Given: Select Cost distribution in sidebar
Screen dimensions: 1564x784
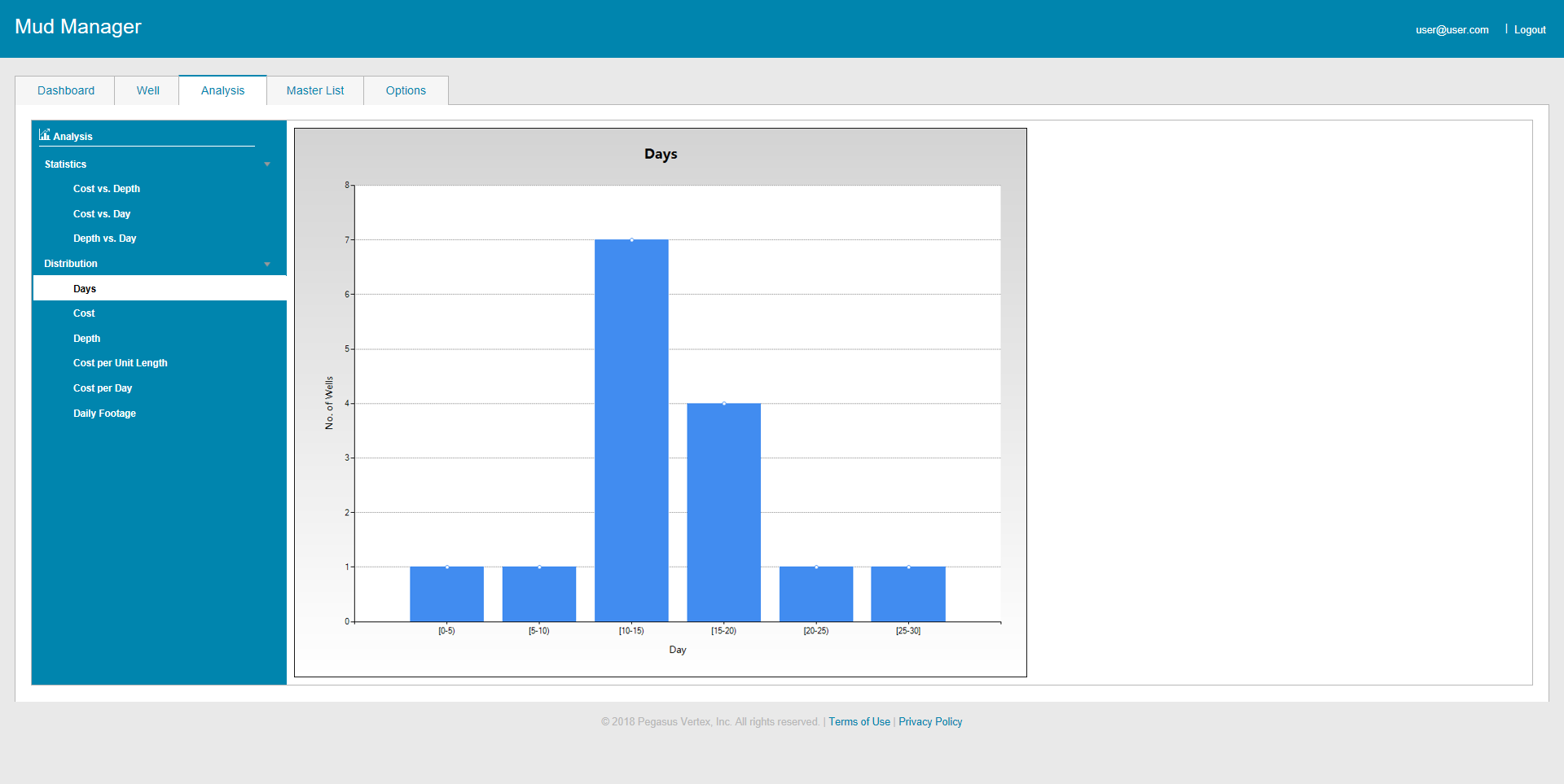Looking at the screenshot, I should [x=84, y=313].
